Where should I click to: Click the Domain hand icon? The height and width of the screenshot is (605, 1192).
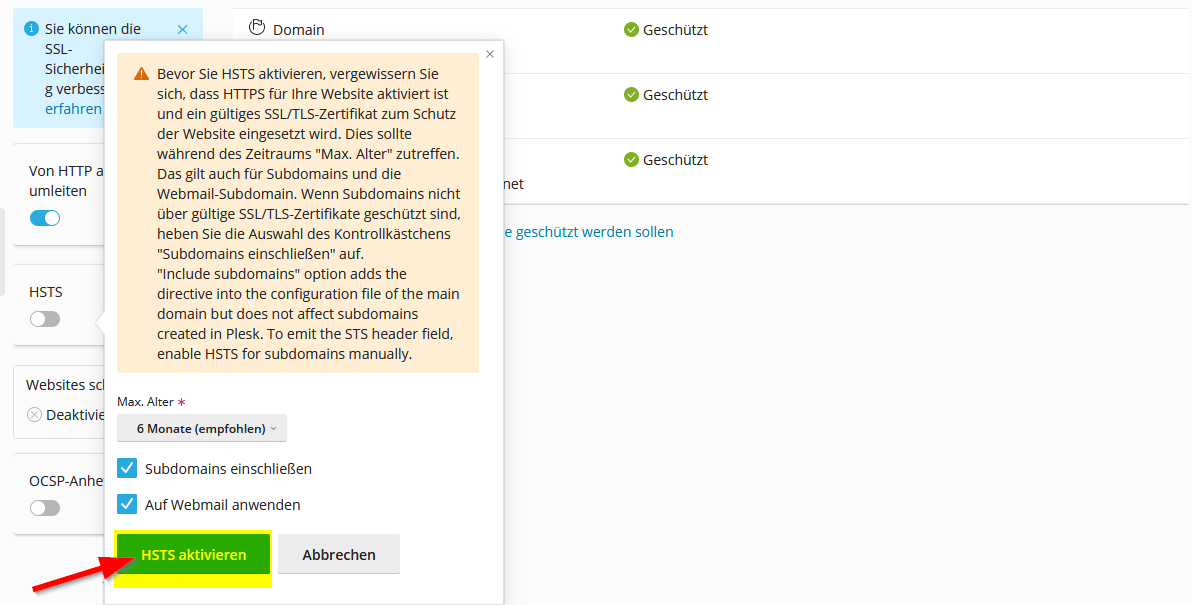[x=258, y=28]
